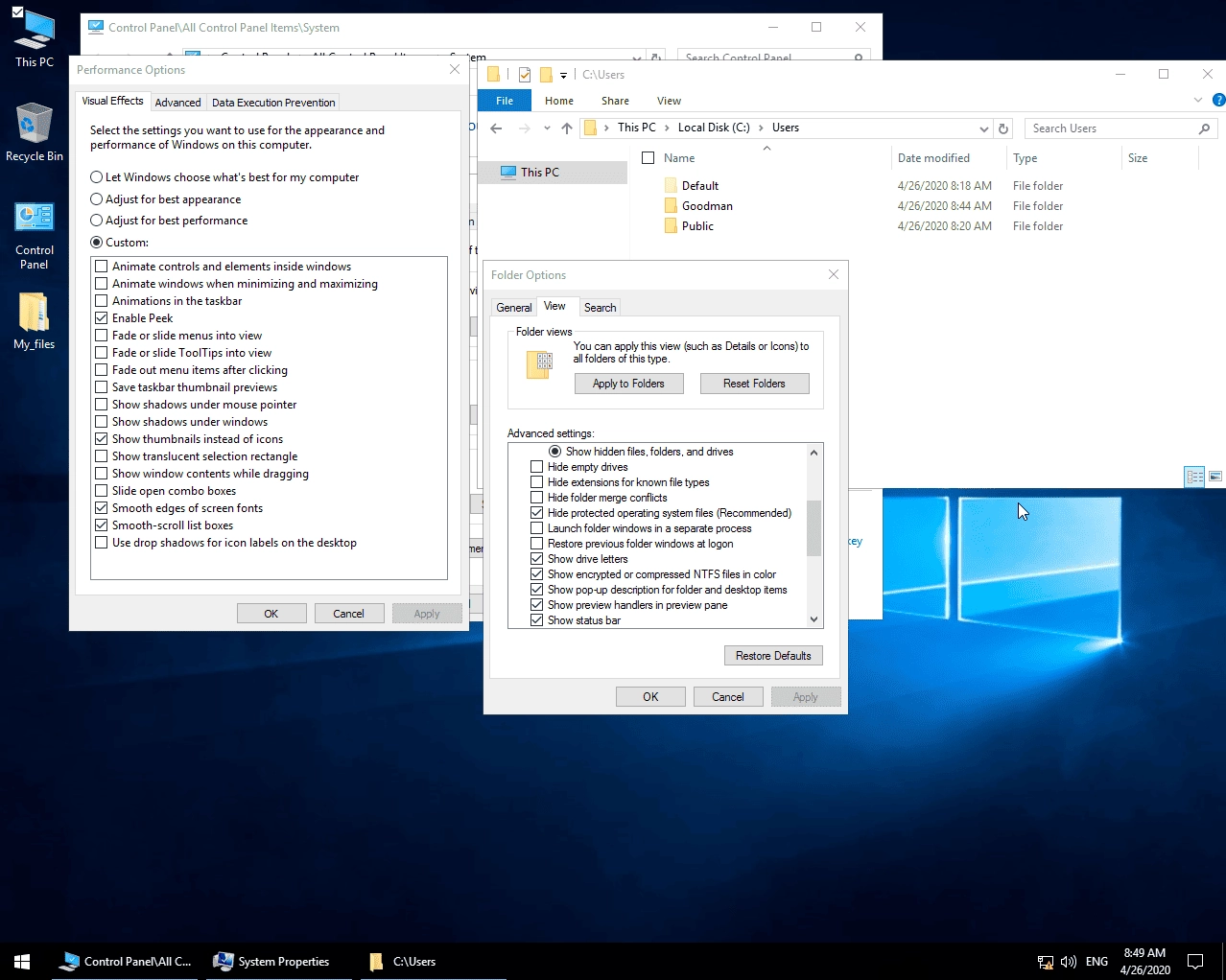This screenshot has height=980, width=1226.
Task: Click the Windows Start button
Action: 22,961
